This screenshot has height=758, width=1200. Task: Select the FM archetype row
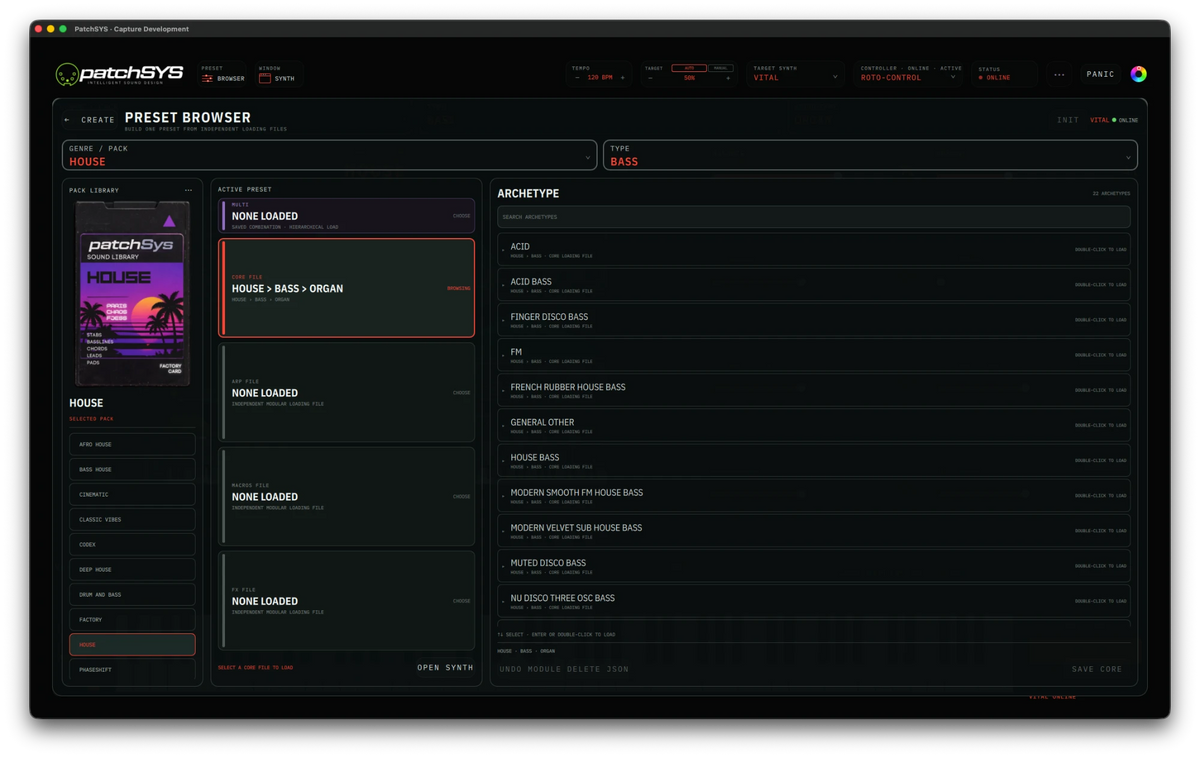pos(814,355)
